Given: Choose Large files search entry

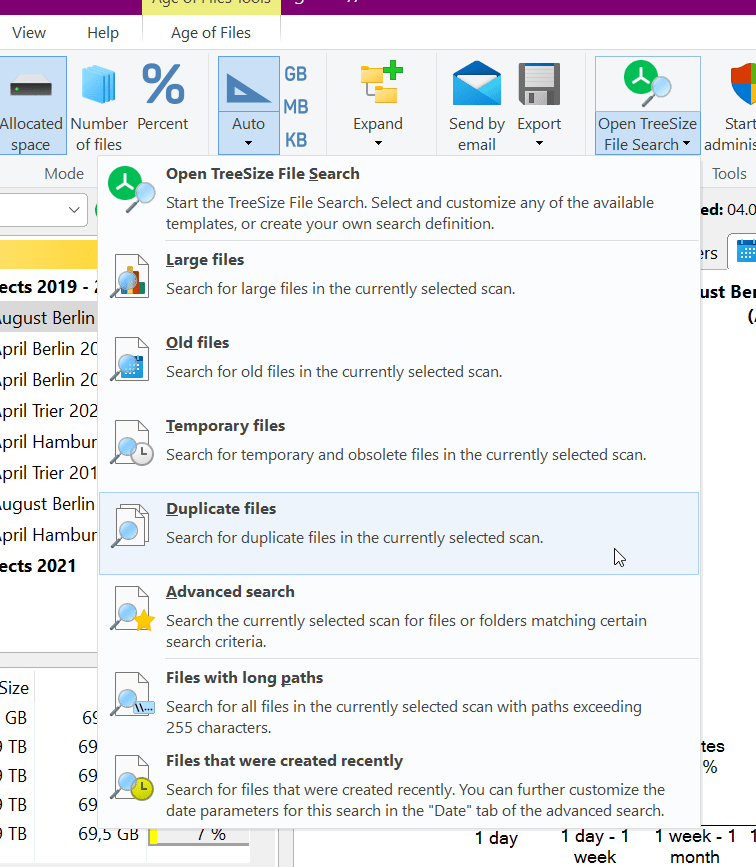Looking at the screenshot, I should point(205,260).
